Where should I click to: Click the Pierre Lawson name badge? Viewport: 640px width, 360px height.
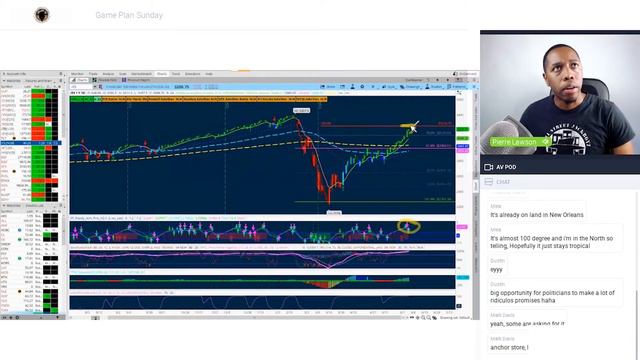pyautogui.click(x=520, y=142)
